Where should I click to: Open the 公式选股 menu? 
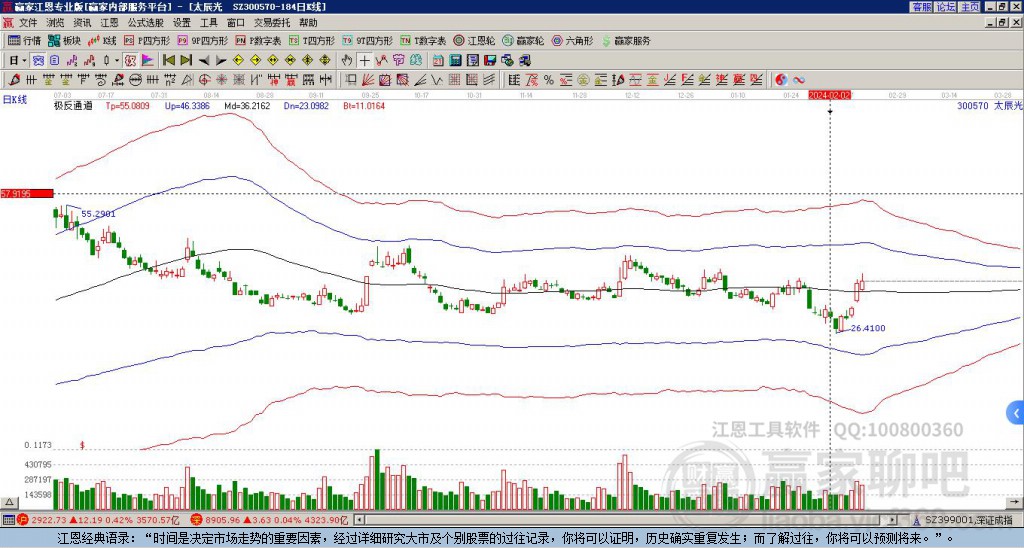click(x=146, y=23)
